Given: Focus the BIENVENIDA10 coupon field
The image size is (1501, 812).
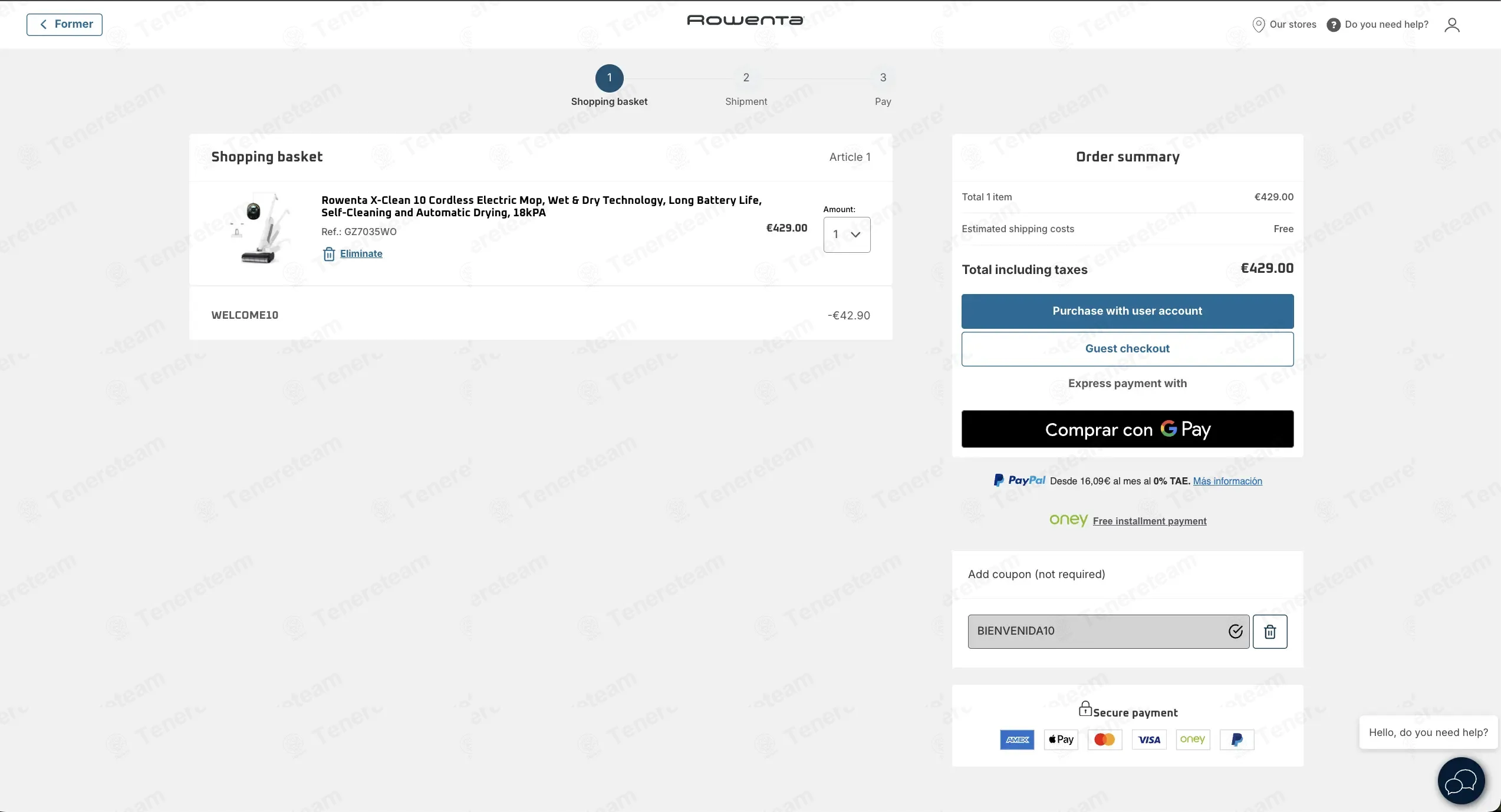Looking at the screenshot, I should click(x=1108, y=632).
